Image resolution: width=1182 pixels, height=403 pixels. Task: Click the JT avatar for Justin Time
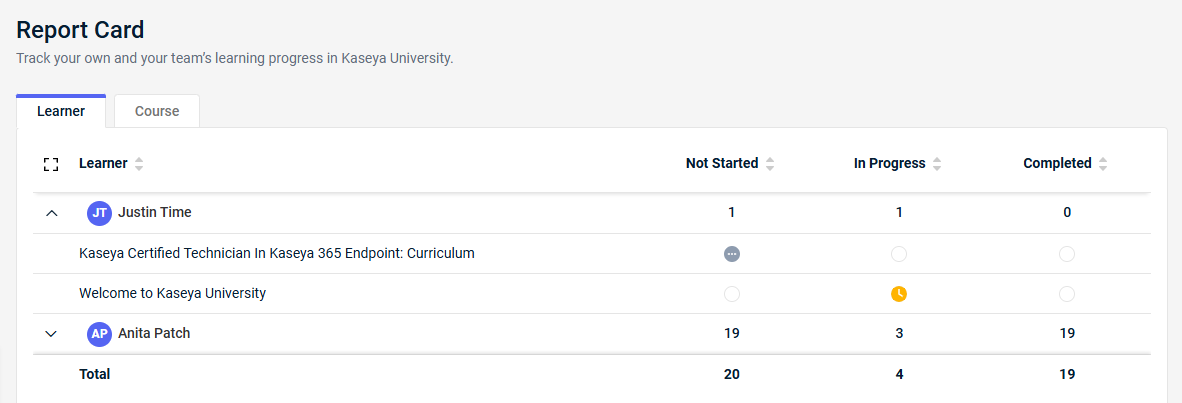click(100, 213)
